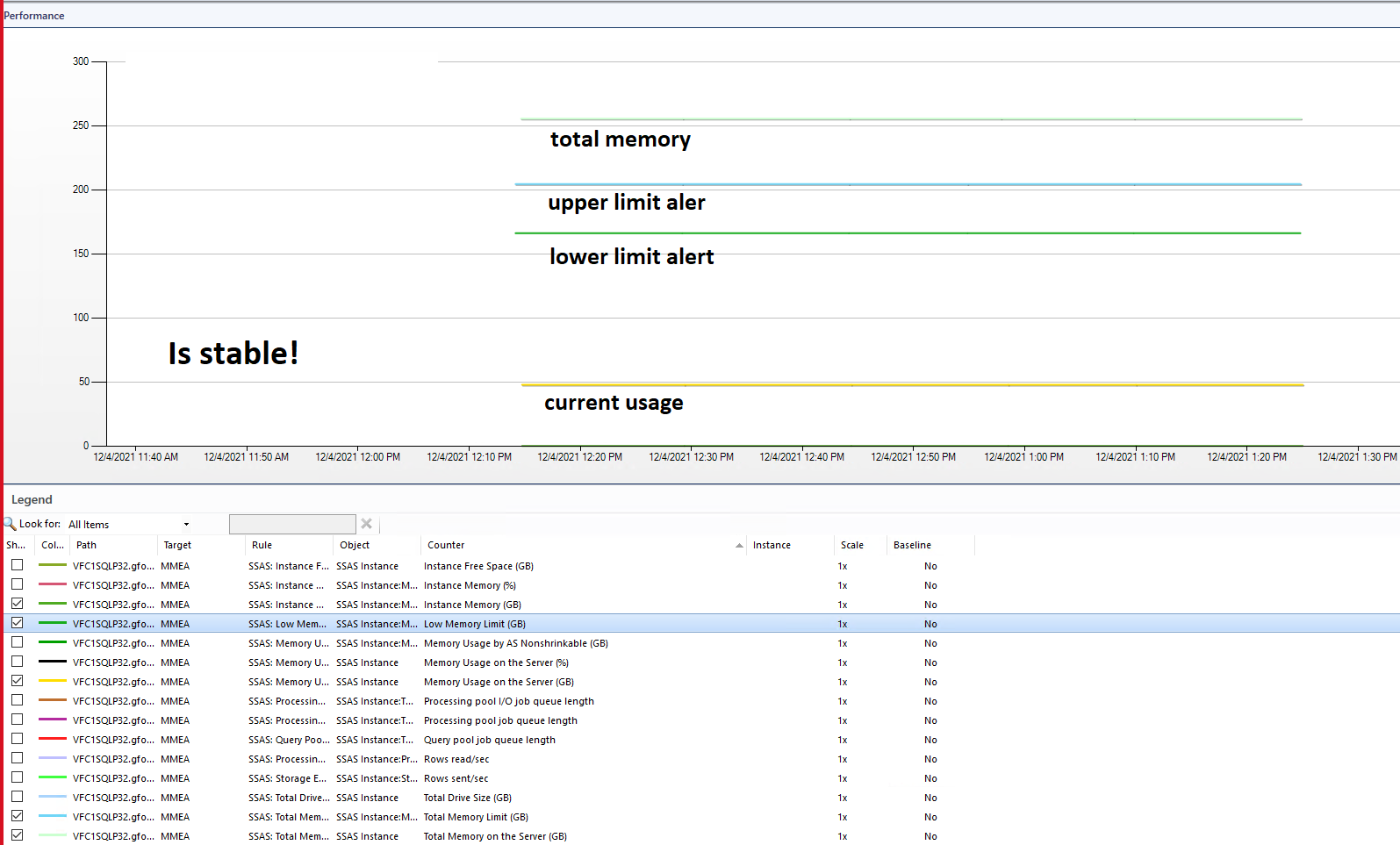Sort by the Baseline column header

pyautogui.click(x=930, y=545)
